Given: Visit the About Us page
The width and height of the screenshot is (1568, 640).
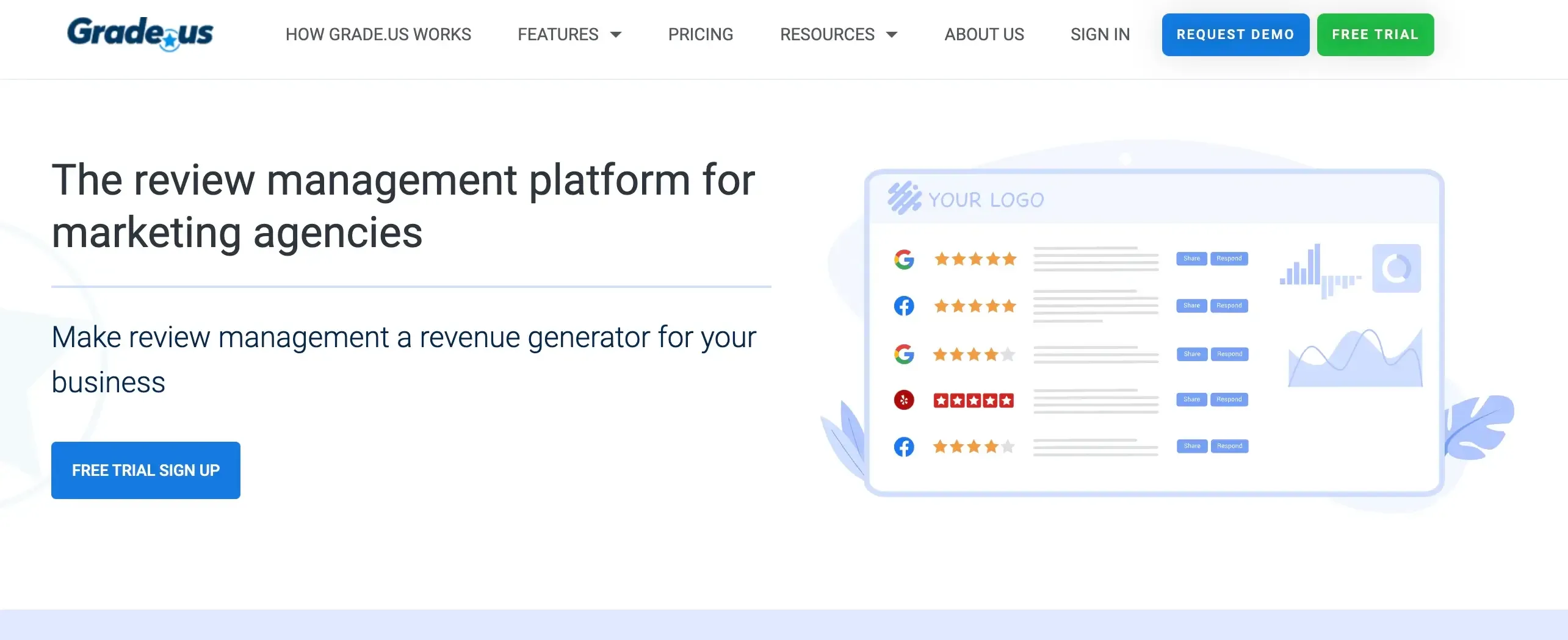Looking at the screenshot, I should 984,35.
